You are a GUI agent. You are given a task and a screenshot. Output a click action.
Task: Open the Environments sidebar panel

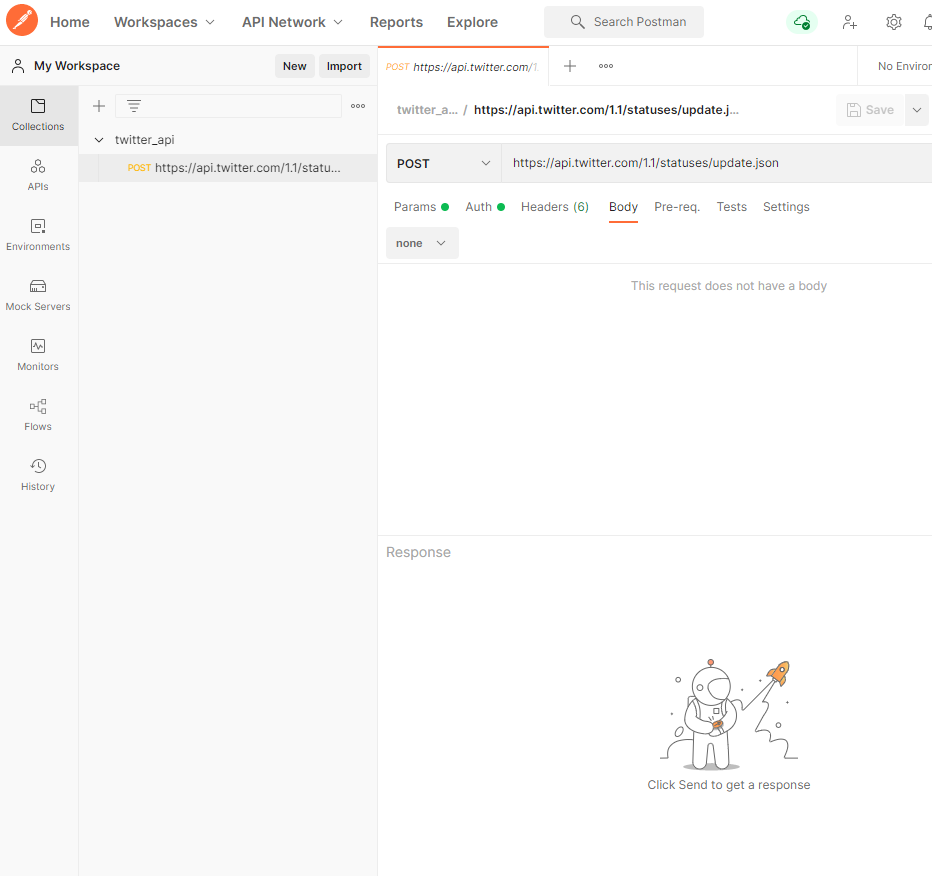pyautogui.click(x=38, y=235)
